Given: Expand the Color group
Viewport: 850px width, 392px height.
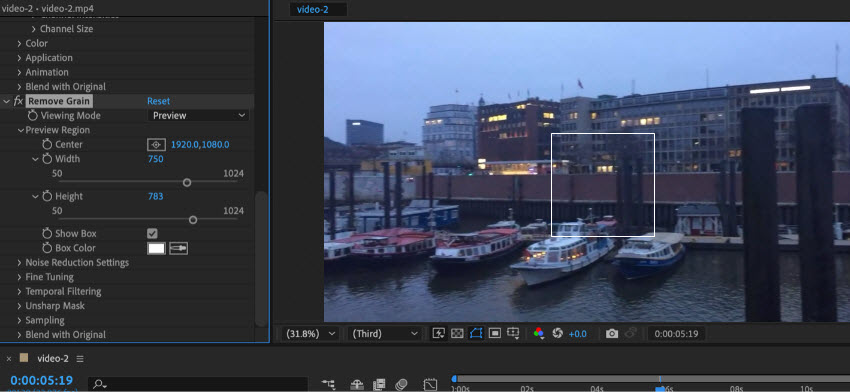Looking at the screenshot, I should [20, 43].
